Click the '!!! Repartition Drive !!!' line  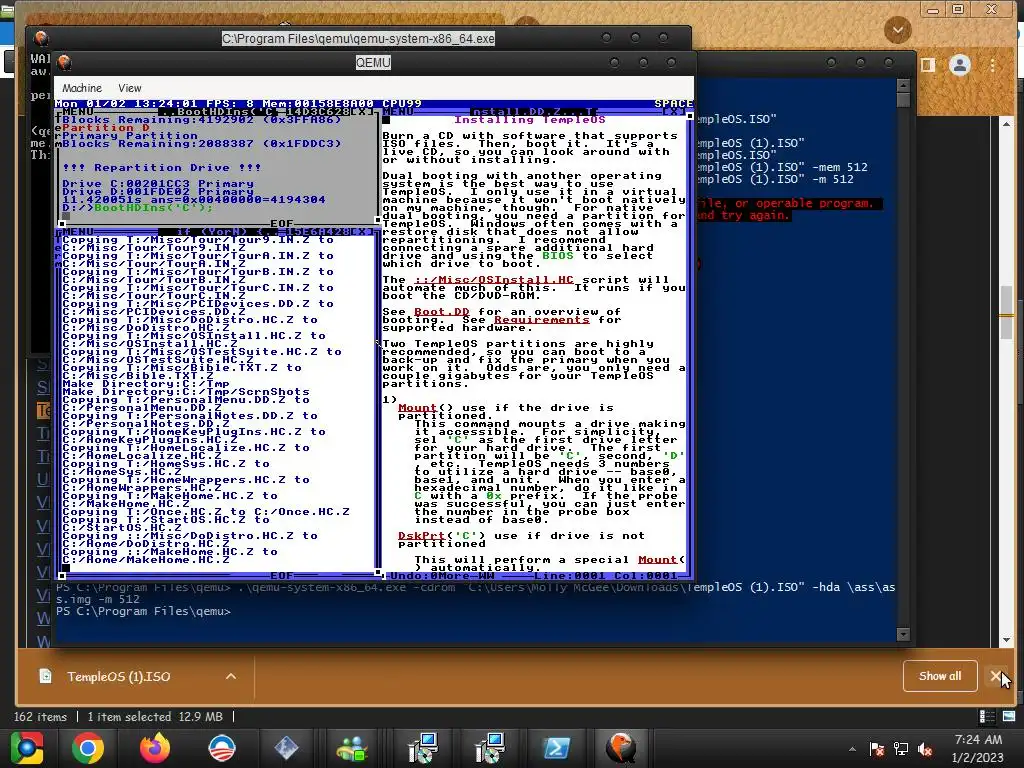tap(162, 168)
